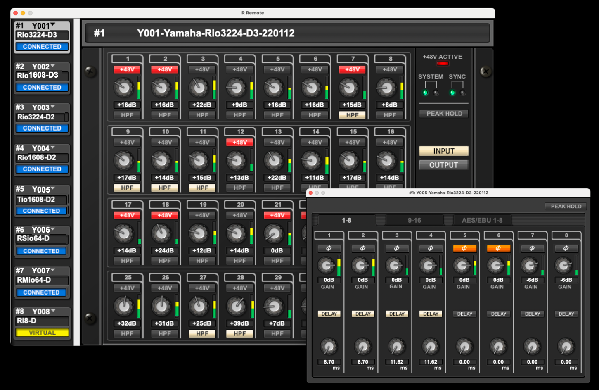Enable DELAY on output channel 5
Viewport: 600px width, 390px height.
464,314
